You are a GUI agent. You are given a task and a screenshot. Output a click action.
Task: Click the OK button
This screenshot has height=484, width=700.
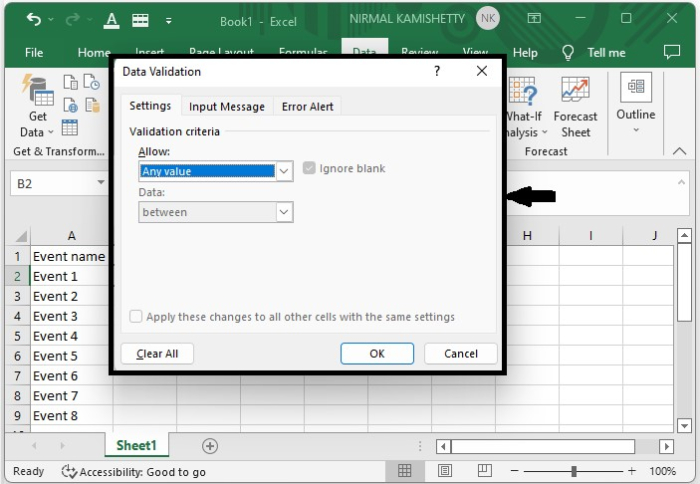pos(377,354)
